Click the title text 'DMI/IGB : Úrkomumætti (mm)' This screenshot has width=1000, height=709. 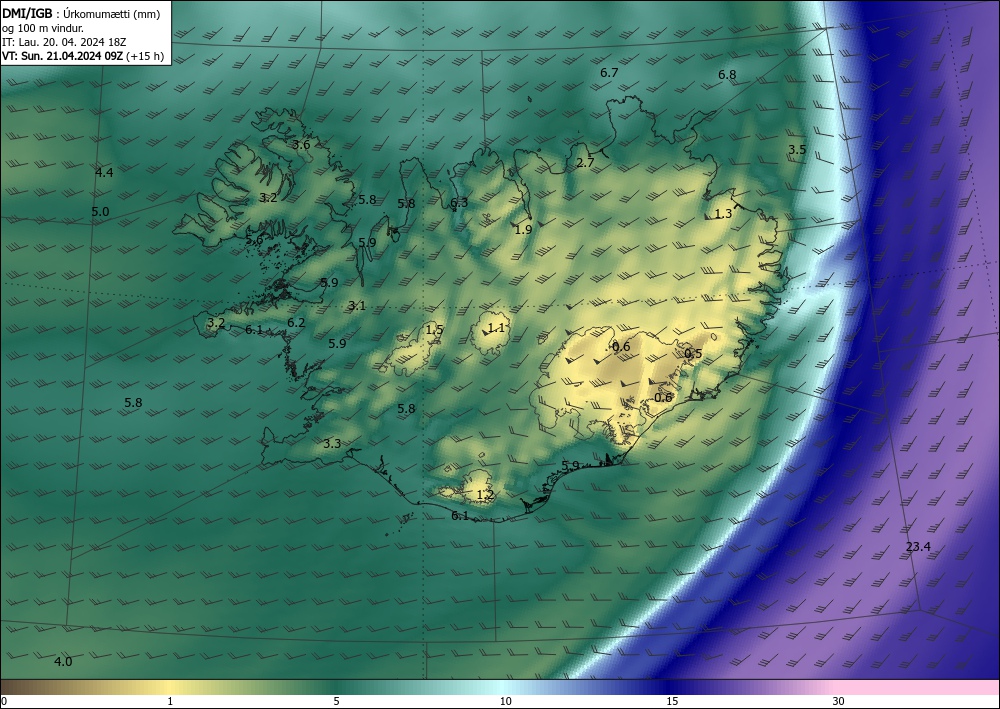point(81,14)
